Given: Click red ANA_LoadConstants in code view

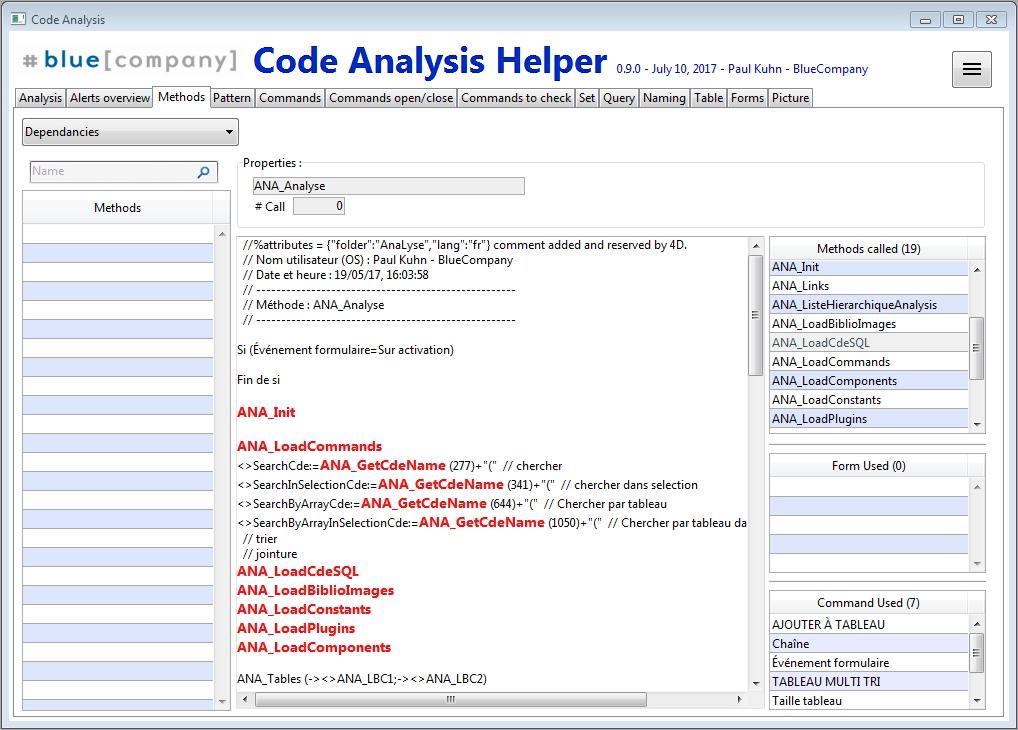Looking at the screenshot, I should (x=304, y=609).
